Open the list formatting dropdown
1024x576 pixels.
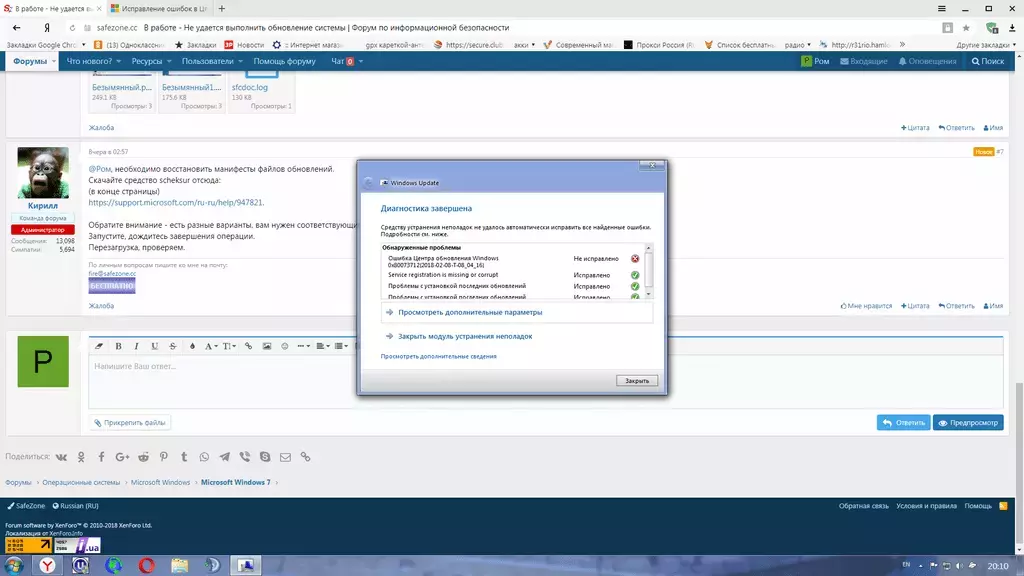(342, 346)
